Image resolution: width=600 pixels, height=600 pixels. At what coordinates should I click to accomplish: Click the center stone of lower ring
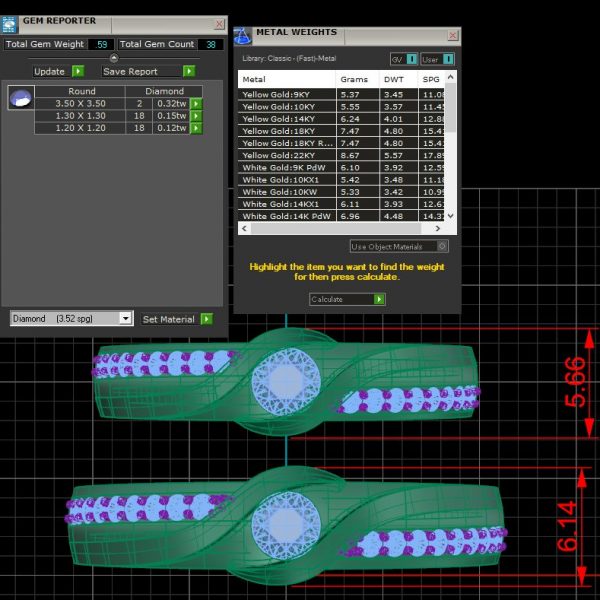286,526
